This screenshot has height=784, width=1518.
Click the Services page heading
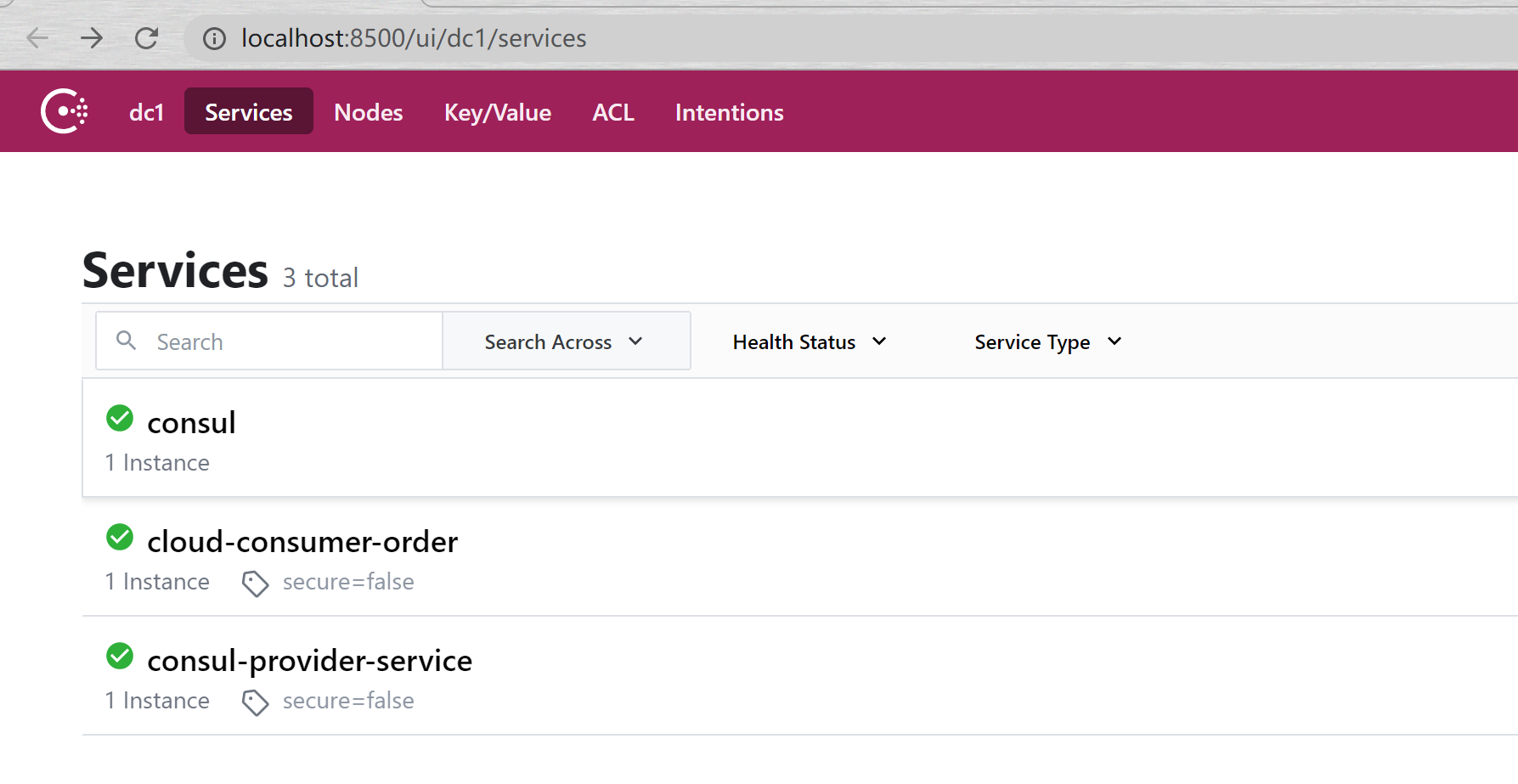click(176, 271)
